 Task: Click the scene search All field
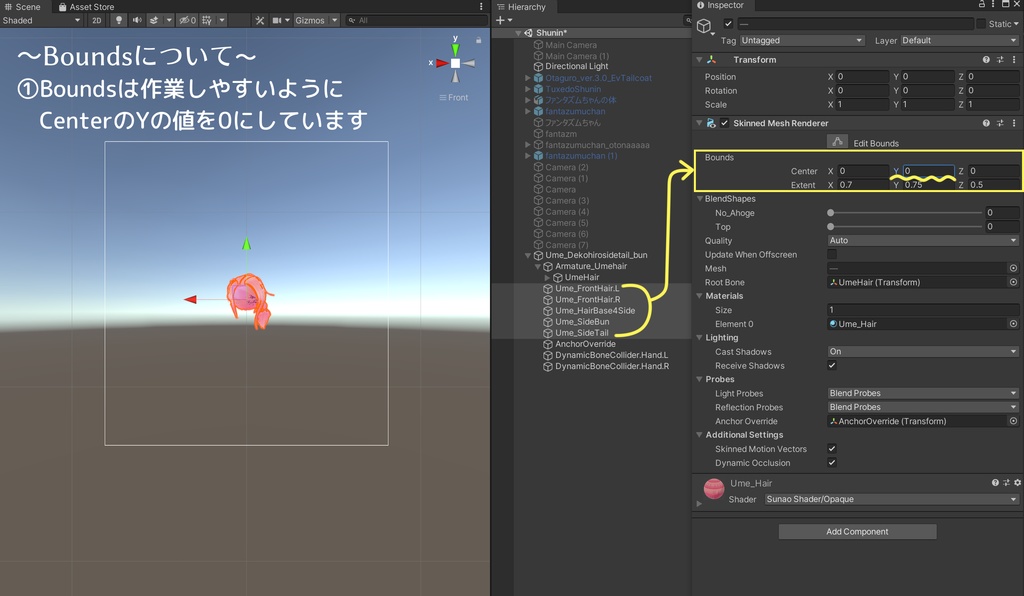tap(416, 20)
